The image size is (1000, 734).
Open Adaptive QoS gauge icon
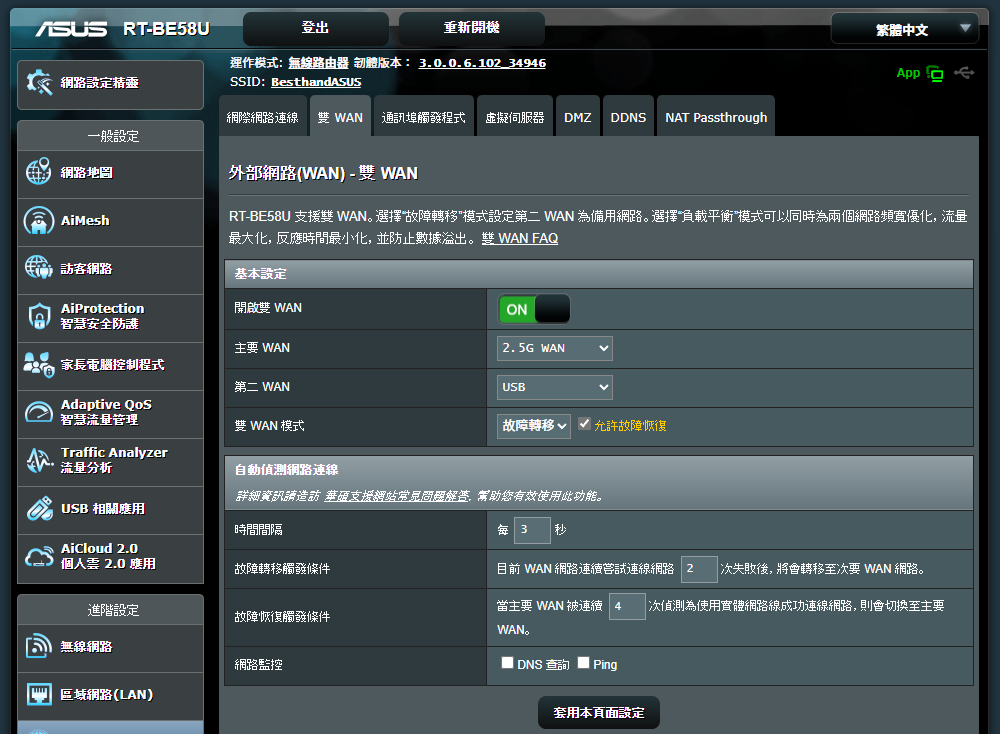tap(38, 412)
